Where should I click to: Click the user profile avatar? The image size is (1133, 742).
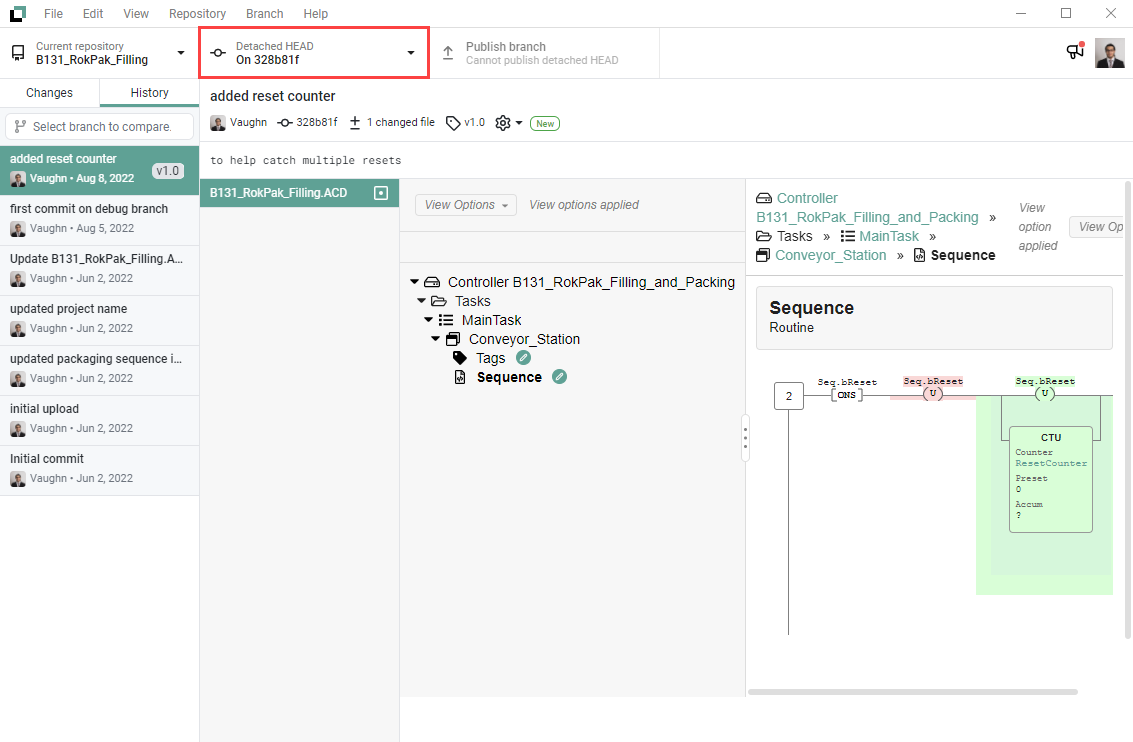pos(1109,53)
